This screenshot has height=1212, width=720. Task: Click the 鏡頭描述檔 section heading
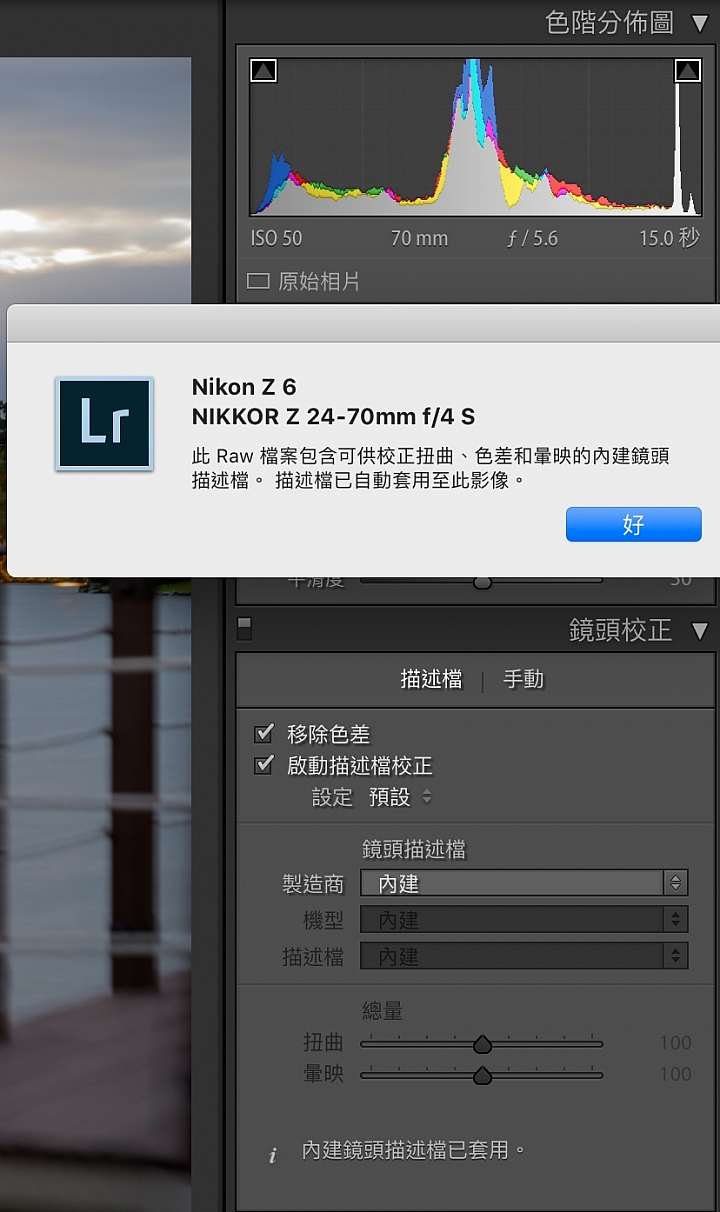[414, 850]
